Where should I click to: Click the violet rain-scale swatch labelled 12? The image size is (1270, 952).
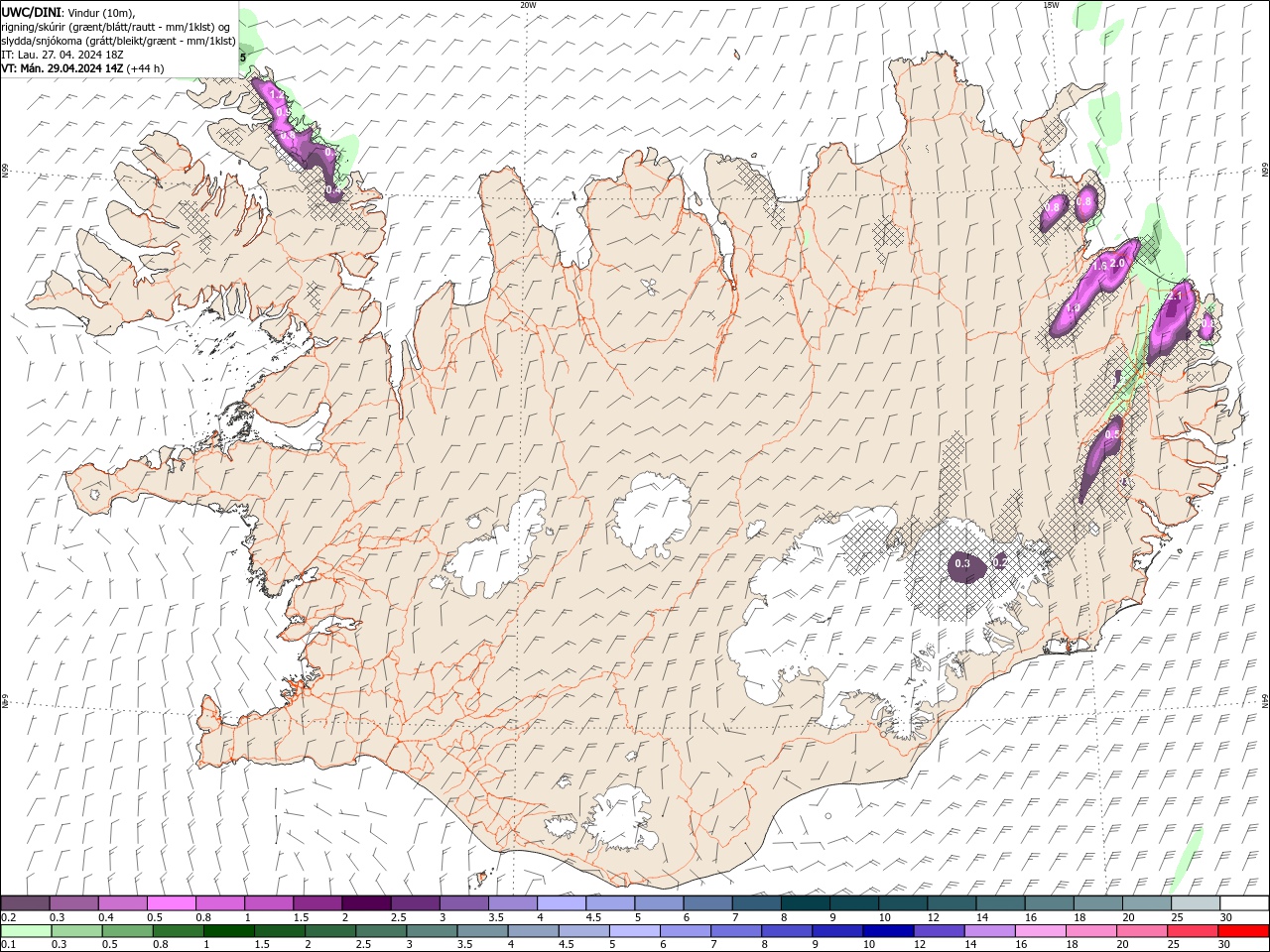939,931
